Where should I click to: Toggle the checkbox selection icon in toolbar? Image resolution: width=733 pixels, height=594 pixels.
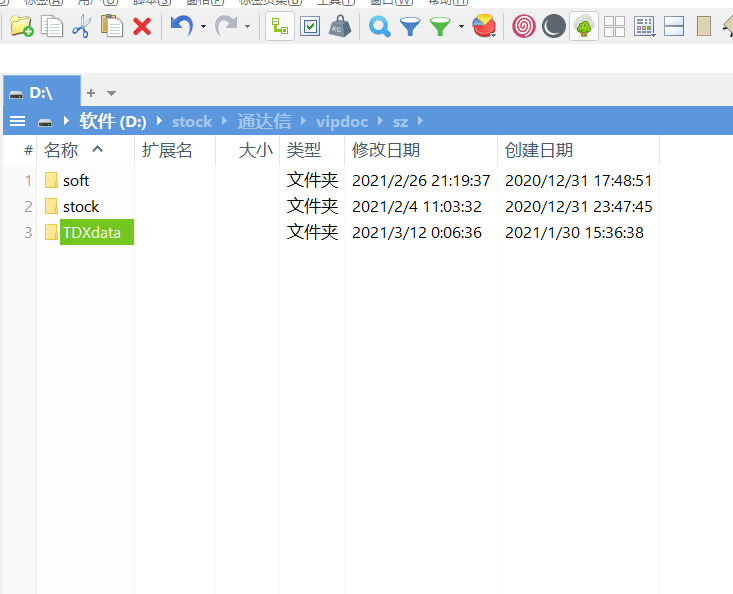click(310, 27)
